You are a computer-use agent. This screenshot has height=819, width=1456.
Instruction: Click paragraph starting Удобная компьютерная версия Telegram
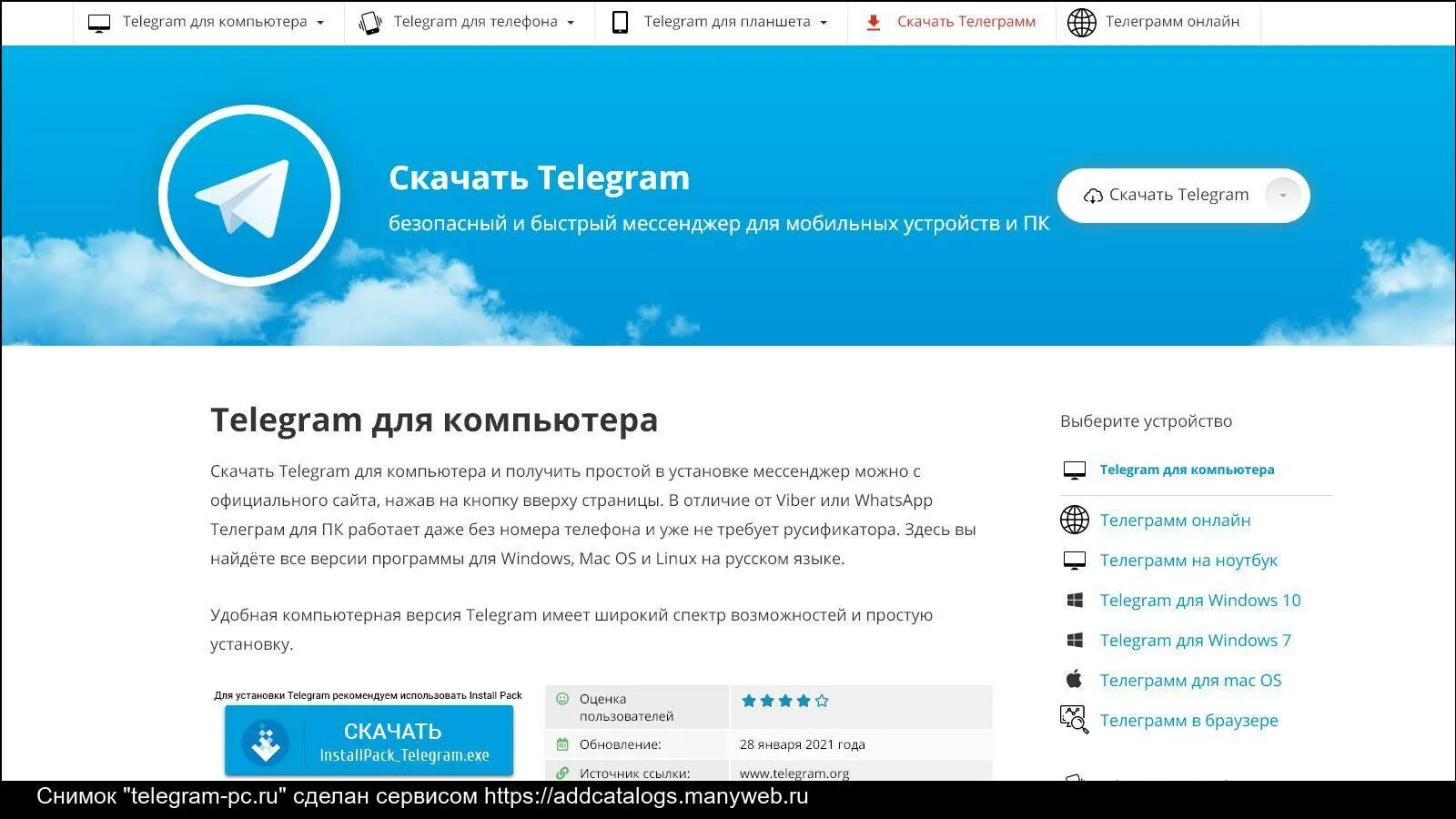tap(571, 630)
